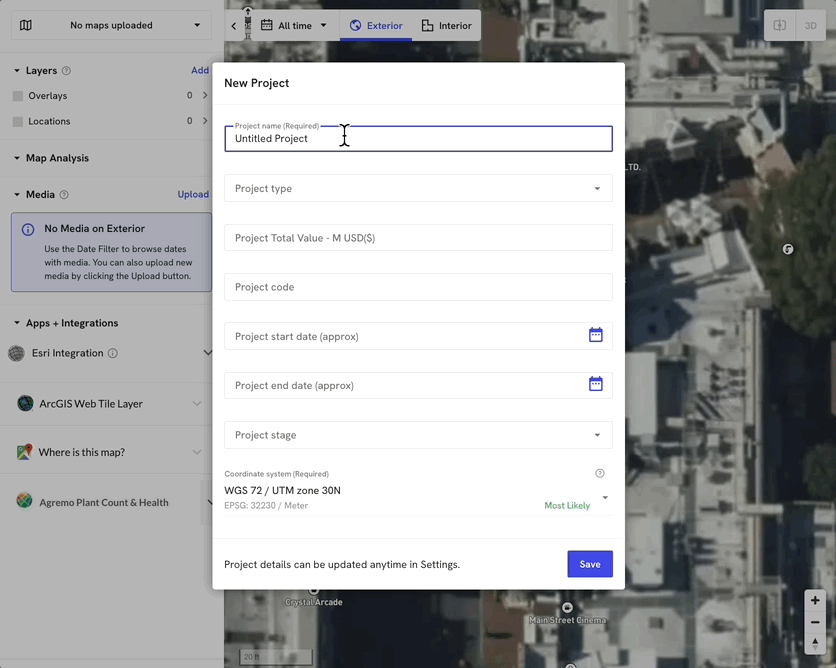The width and height of the screenshot is (836, 668).
Task: Enable 3D map view
Action: (811, 25)
